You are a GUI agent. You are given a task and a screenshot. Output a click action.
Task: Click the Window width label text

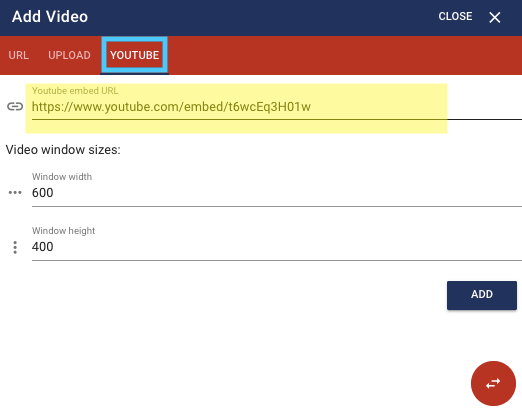[x=62, y=177]
